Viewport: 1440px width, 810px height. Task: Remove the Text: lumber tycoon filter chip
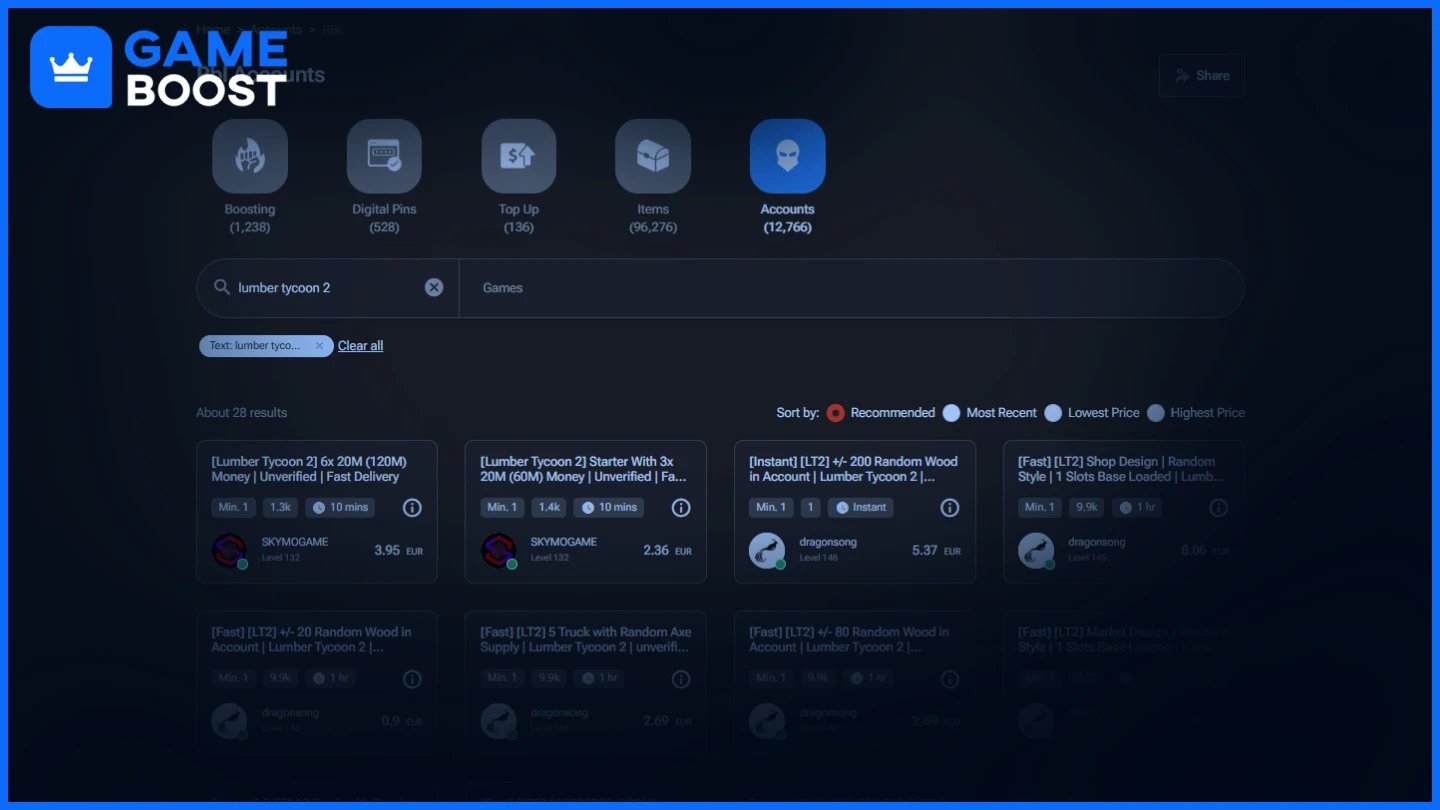(319, 346)
